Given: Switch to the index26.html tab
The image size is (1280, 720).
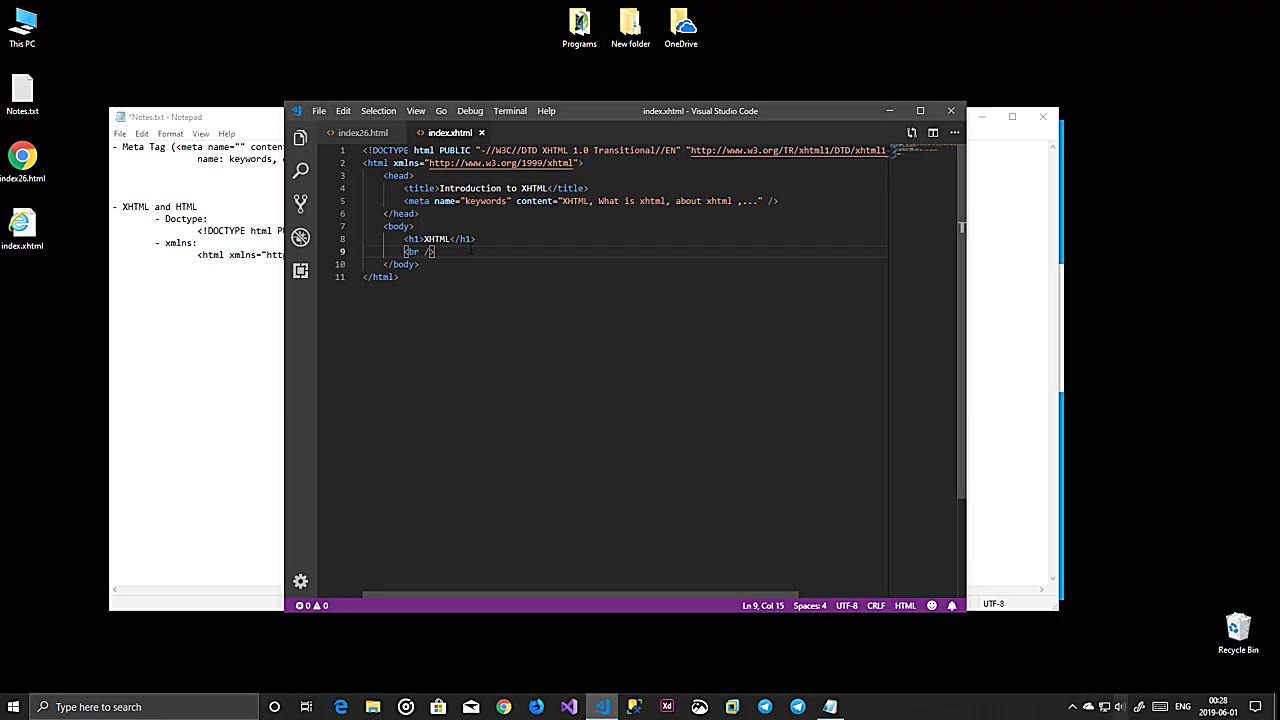Looking at the screenshot, I should pos(362,132).
